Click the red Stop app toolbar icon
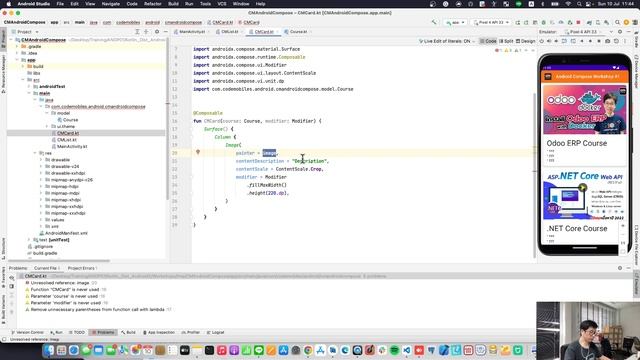 click(x=578, y=22)
